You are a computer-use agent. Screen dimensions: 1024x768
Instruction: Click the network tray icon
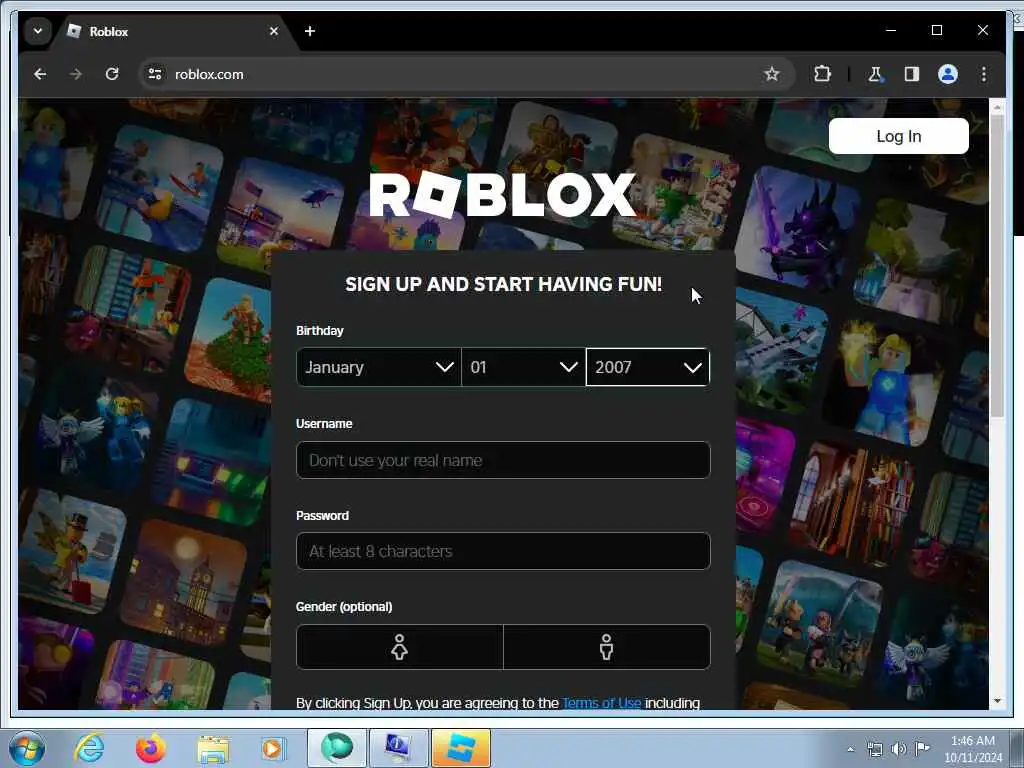click(x=874, y=749)
